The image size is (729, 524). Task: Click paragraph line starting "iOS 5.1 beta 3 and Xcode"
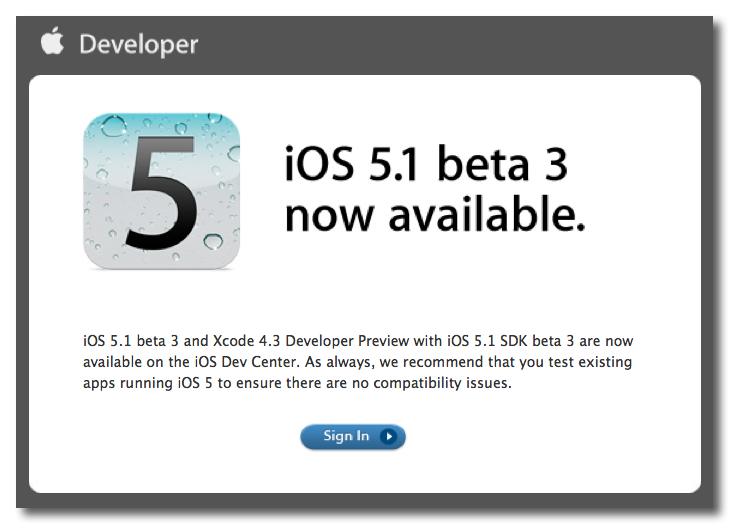[358, 341]
